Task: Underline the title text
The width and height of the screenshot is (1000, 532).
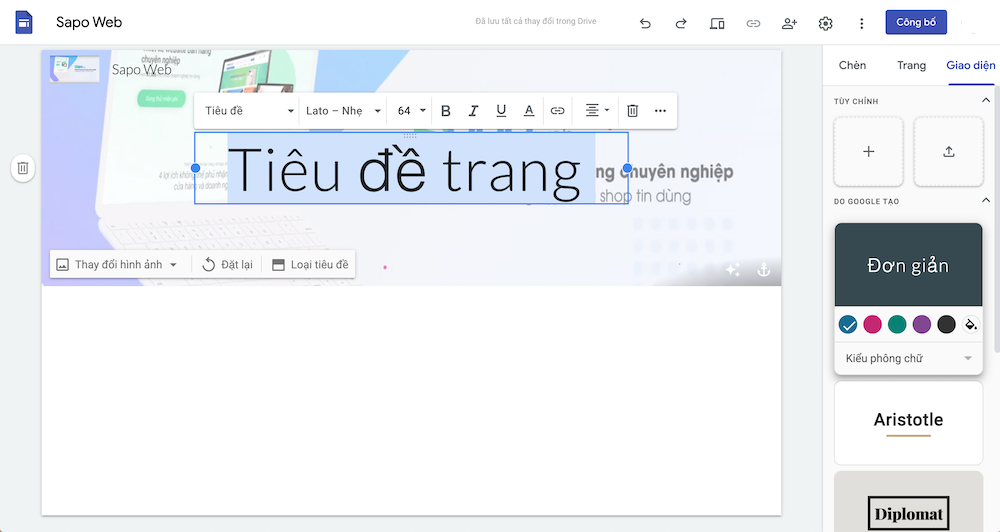Action: click(x=501, y=111)
